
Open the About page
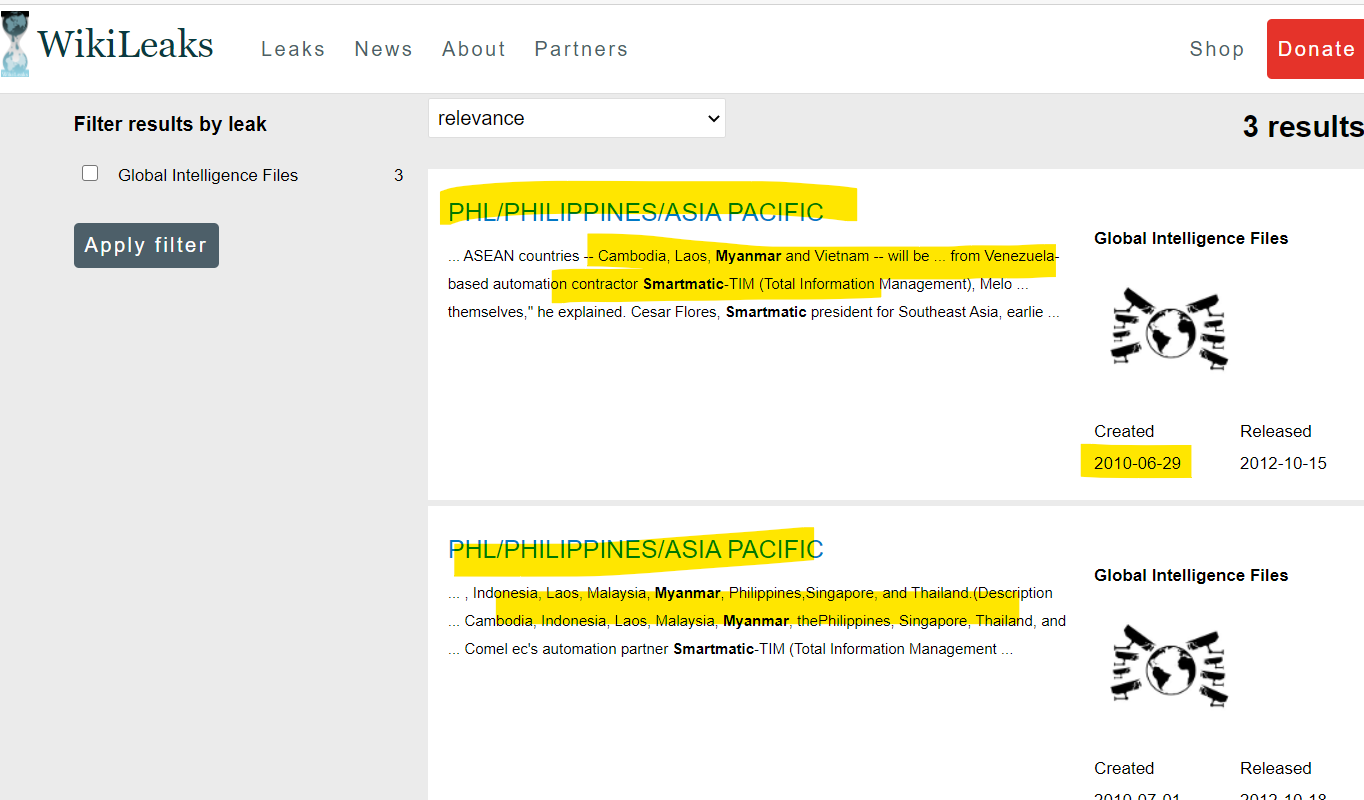tap(474, 49)
